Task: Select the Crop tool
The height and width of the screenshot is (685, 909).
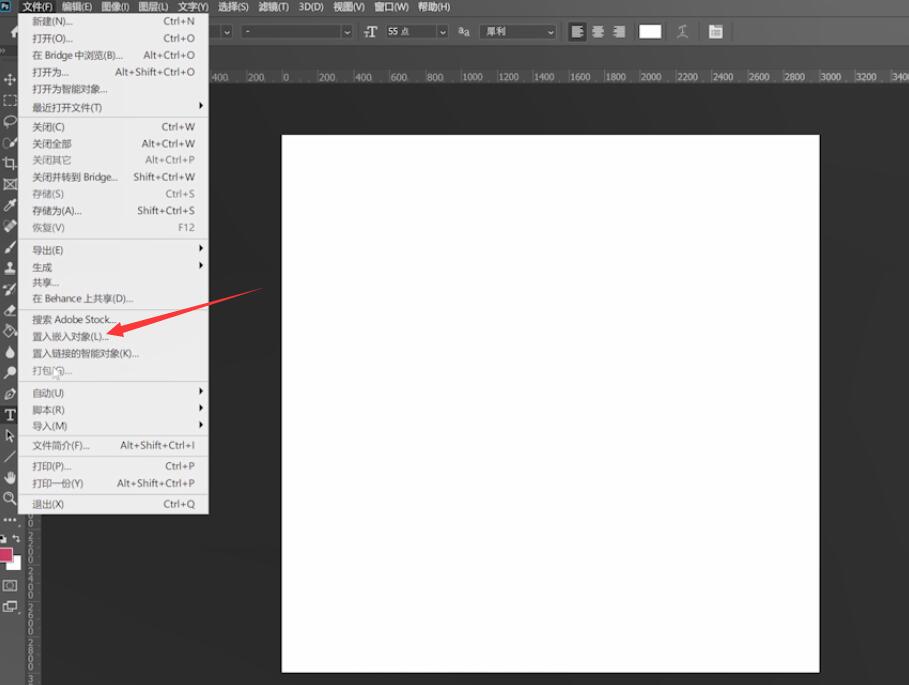Action: (x=10, y=163)
